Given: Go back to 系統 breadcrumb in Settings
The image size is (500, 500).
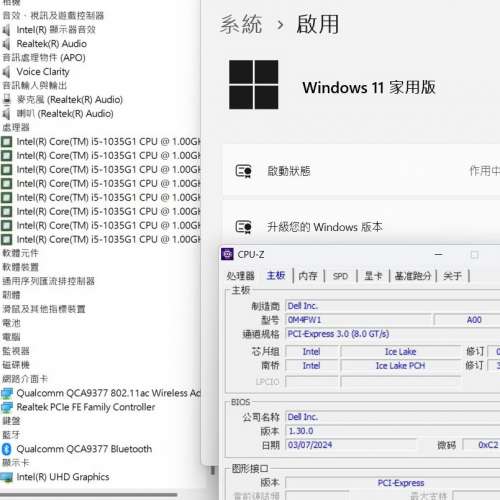Looking at the screenshot, I should pyautogui.click(x=241, y=24).
